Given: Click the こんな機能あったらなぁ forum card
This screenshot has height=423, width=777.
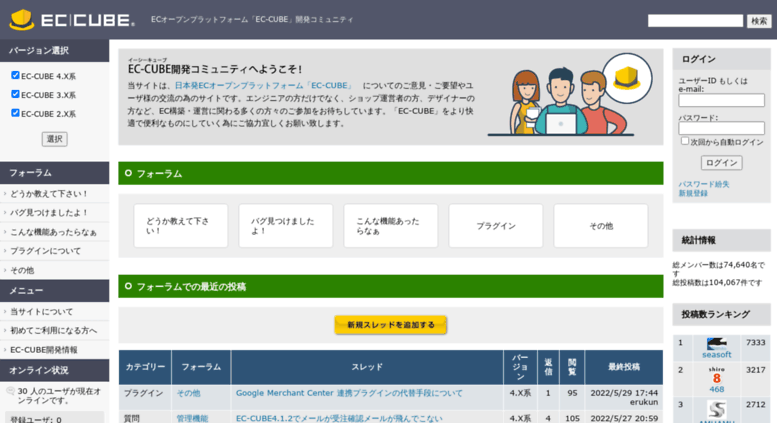Looking at the screenshot, I should coord(391,226).
